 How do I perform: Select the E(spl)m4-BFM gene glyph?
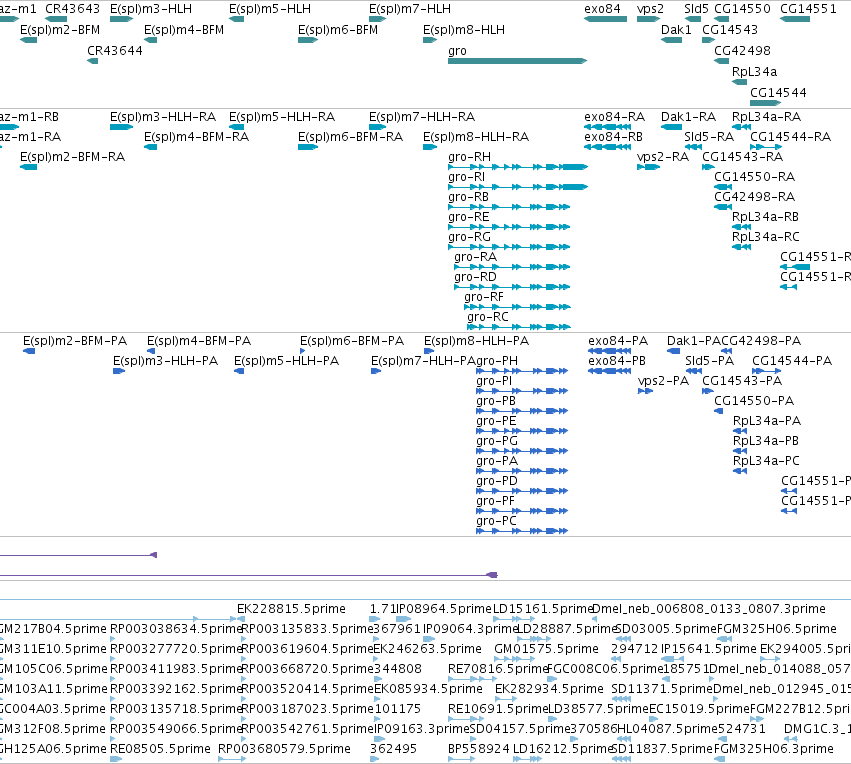(x=150, y=40)
